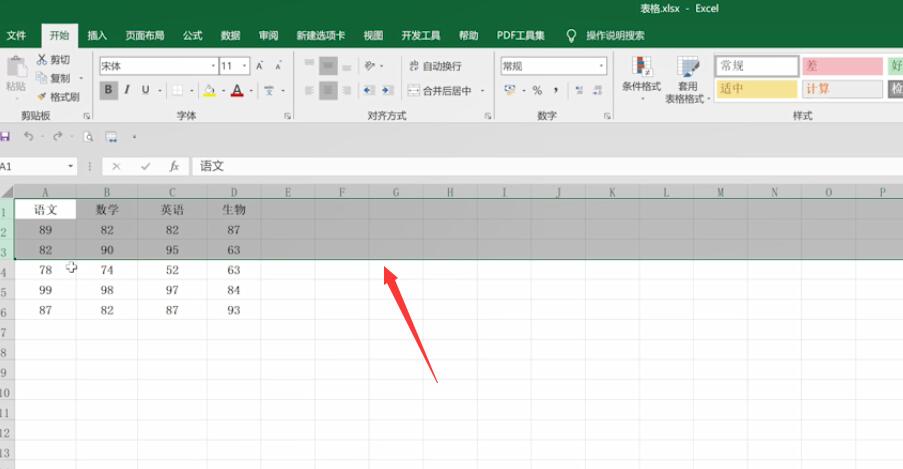Cancel the formula bar entry with X
The image size is (903, 469).
(x=116, y=167)
